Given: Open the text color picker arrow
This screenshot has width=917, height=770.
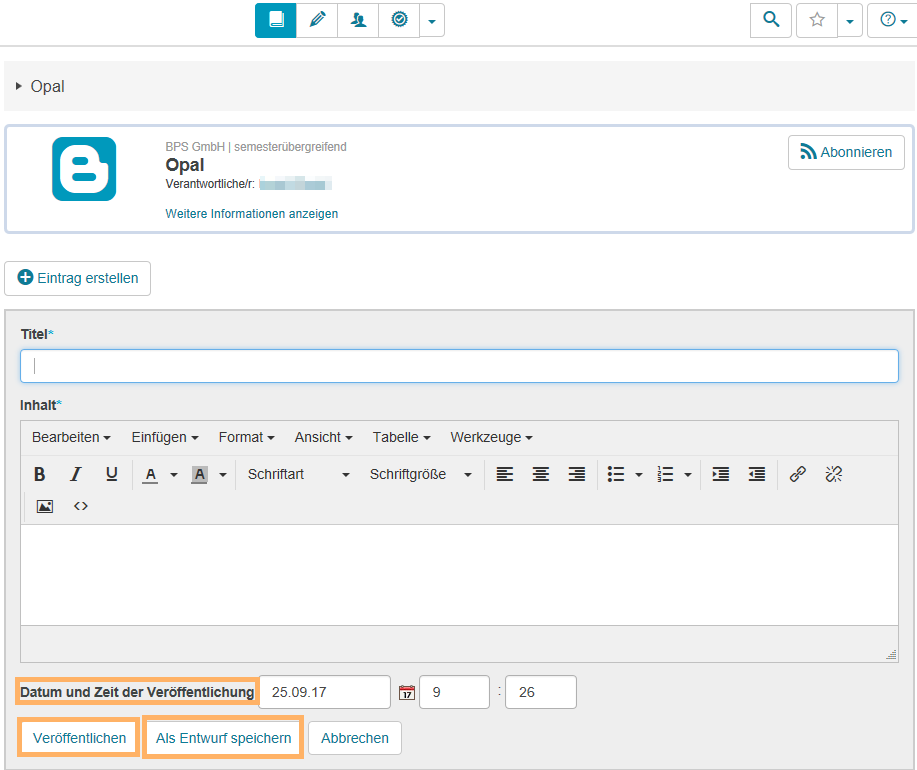Looking at the screenshot, I should click(173, 475).
